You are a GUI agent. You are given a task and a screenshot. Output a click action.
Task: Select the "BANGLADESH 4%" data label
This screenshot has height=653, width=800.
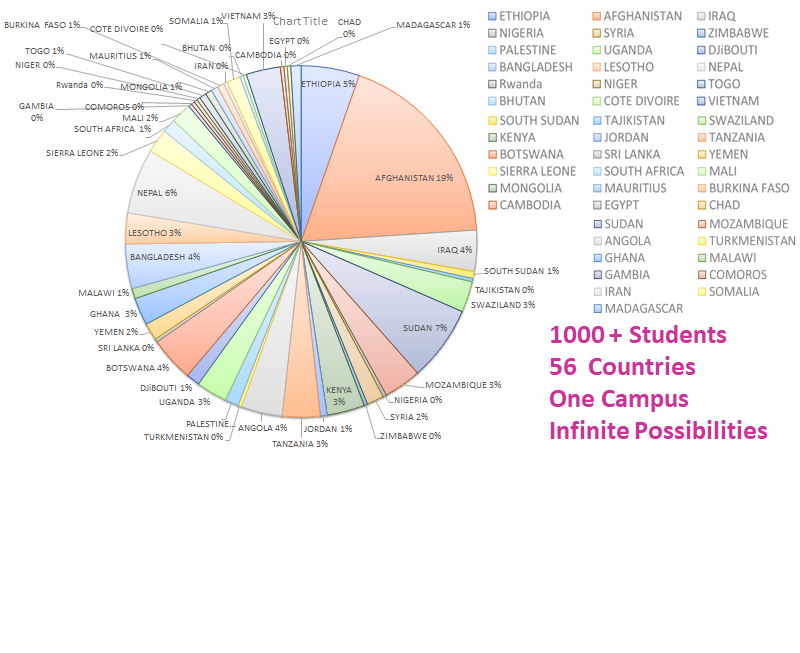point(165,257)
